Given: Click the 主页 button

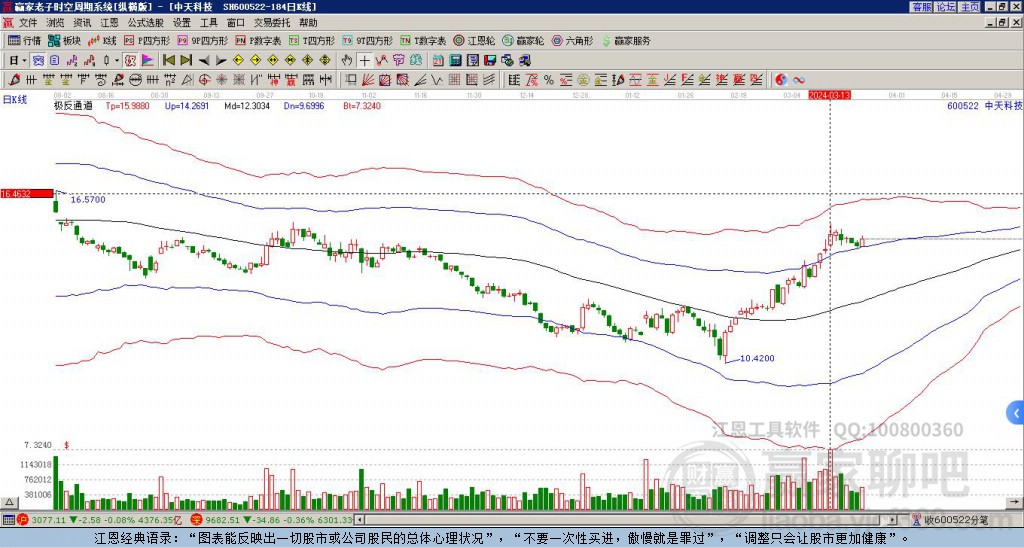Looking at the screenshot, I should pos(969,7).
